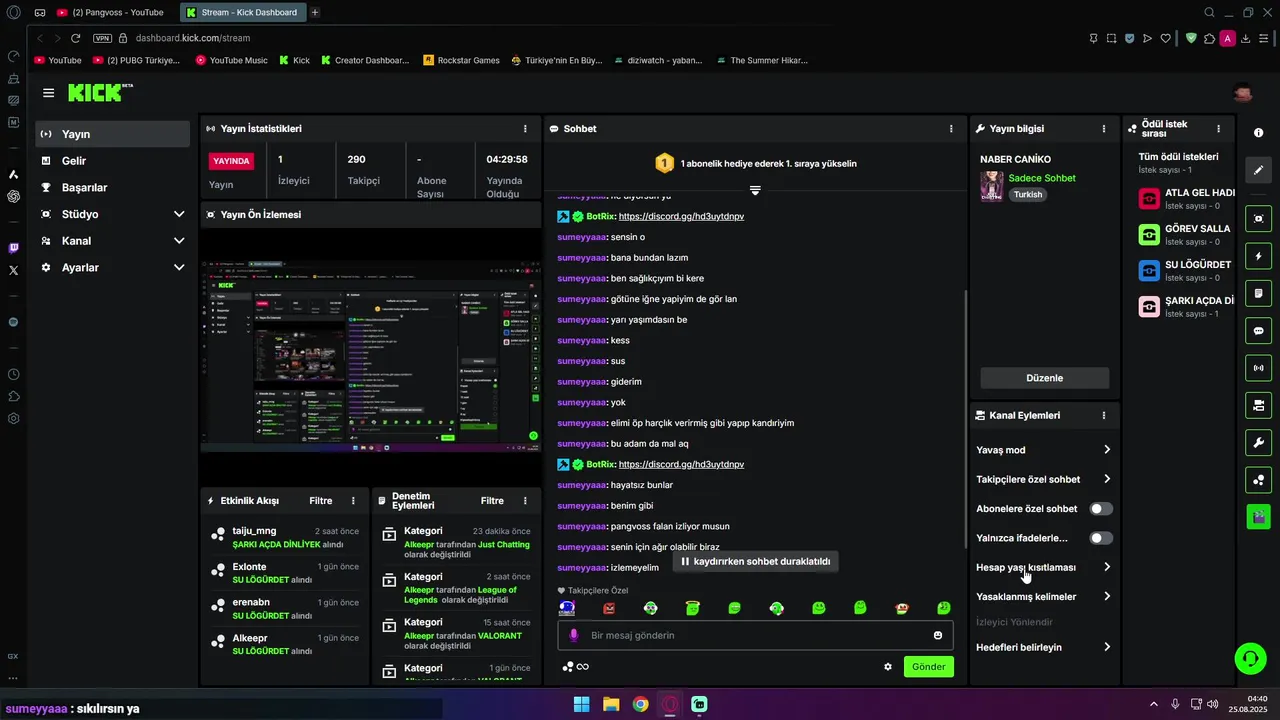Click the green clapperboard icon

click(1258, 517)
